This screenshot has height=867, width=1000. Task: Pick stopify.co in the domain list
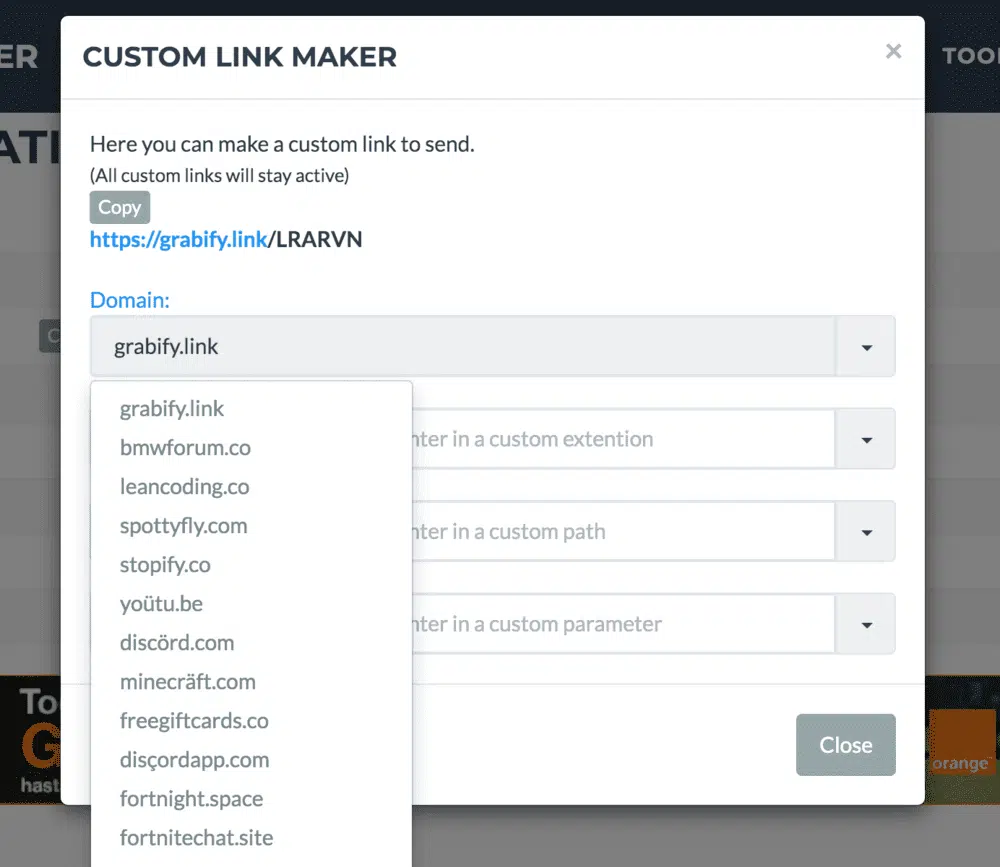[x=165, y=564]
